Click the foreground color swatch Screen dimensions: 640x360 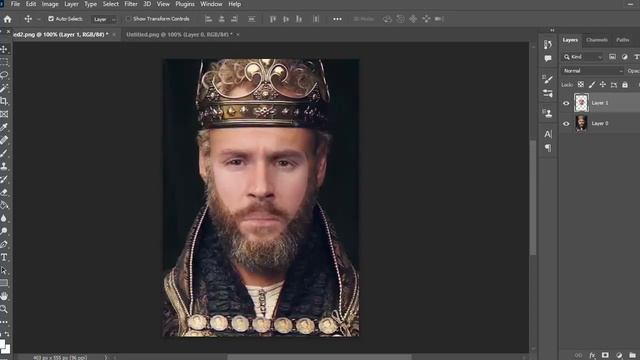(x=2, y=343)
